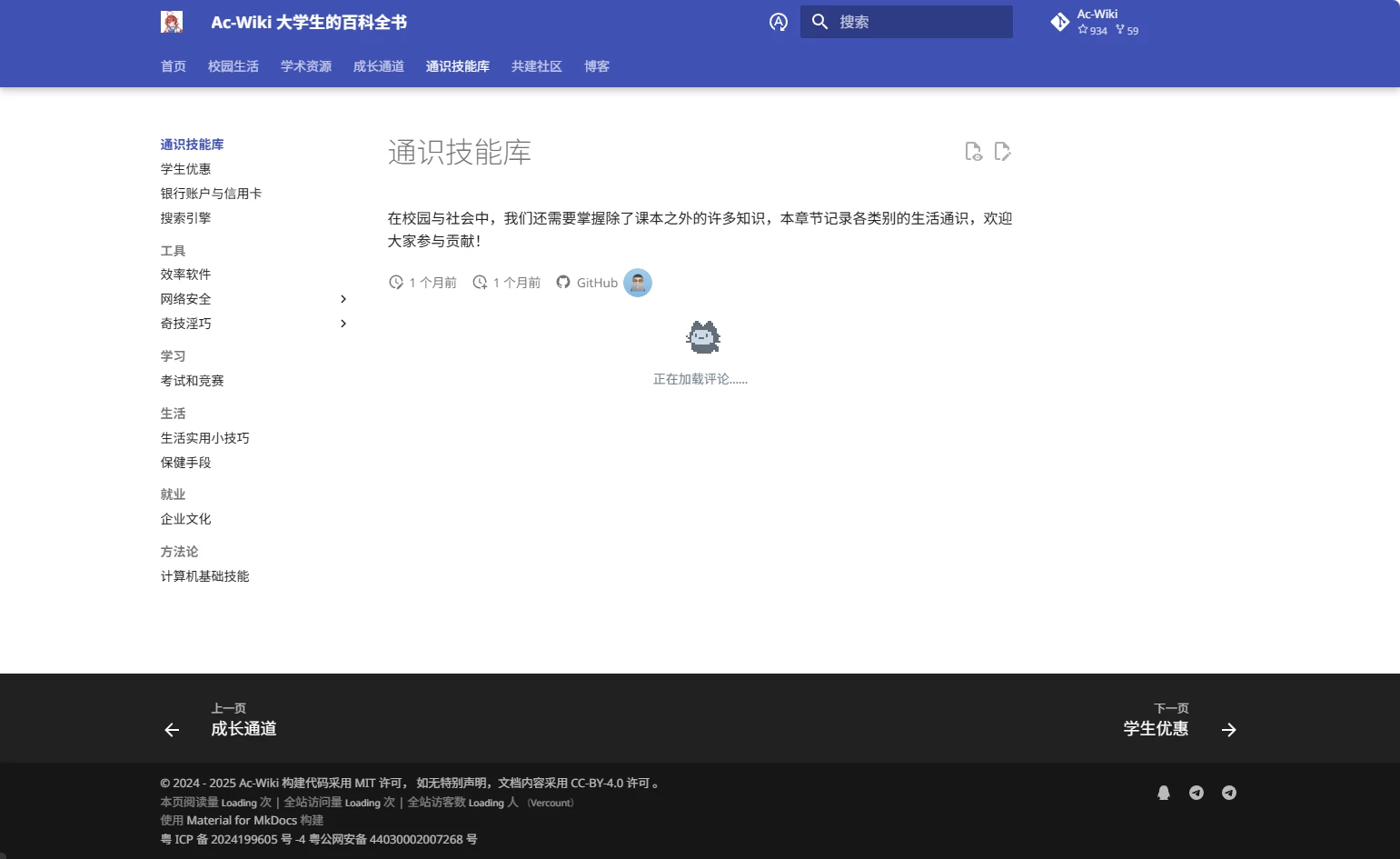Expand the 网络安全 sidebar section
The height and width of the screenshot is (859, 1400).
pyautogui.click(x=343, y=299)
